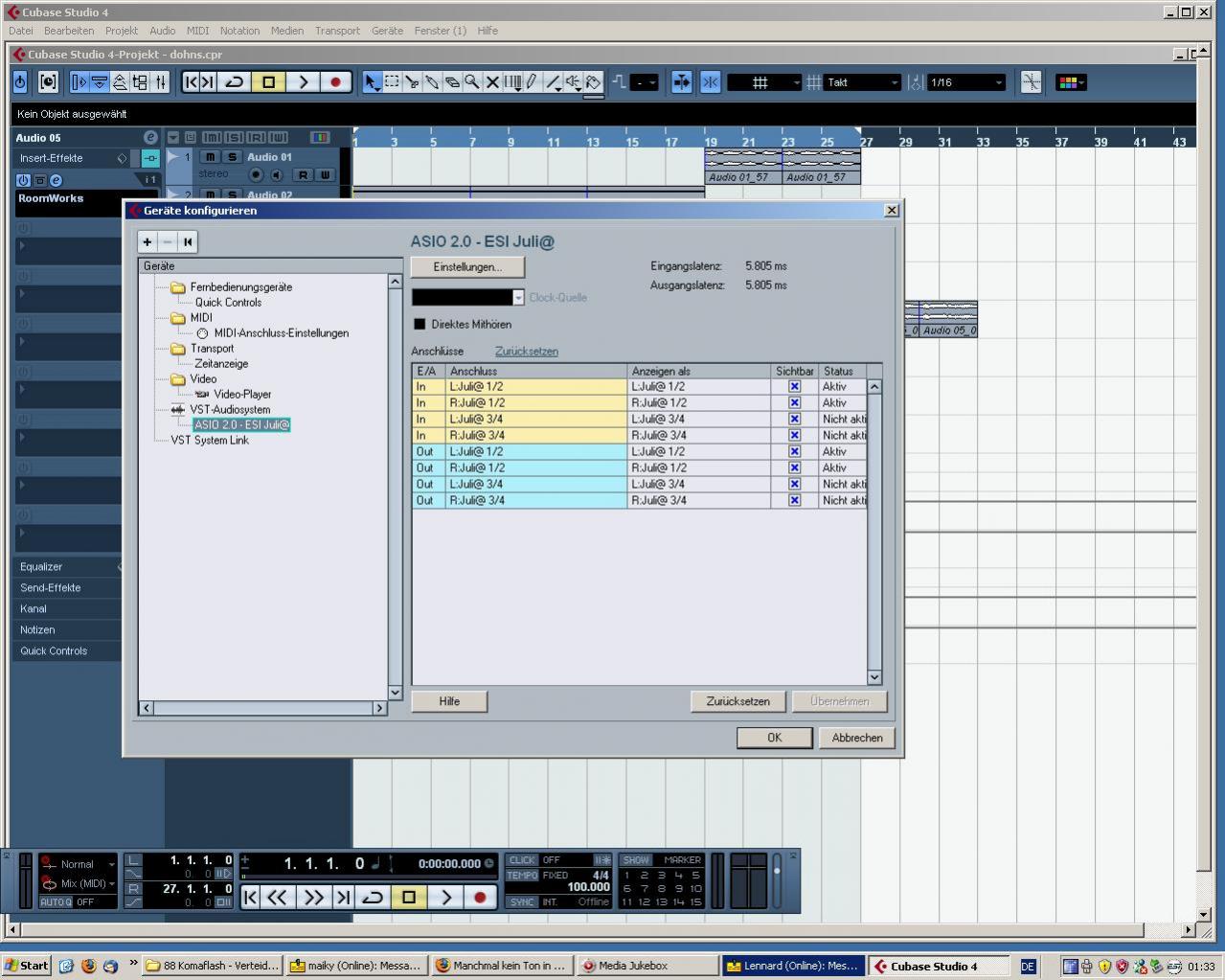
Task: Toggle Snap on/off in the toolbar
Action: (x=710, y=82)
